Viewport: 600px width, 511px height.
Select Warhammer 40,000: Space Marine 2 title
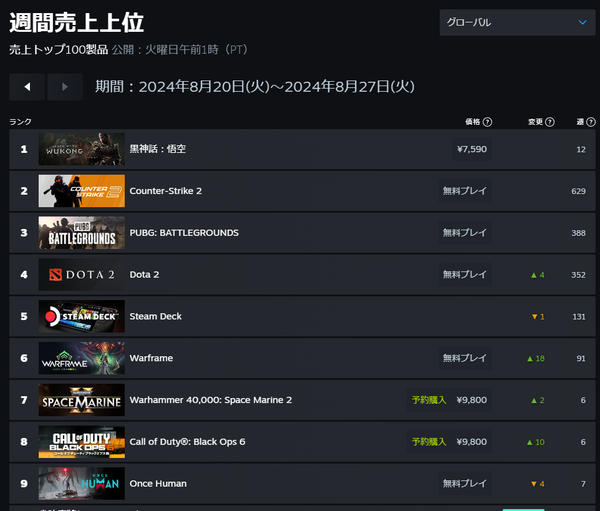210,400
